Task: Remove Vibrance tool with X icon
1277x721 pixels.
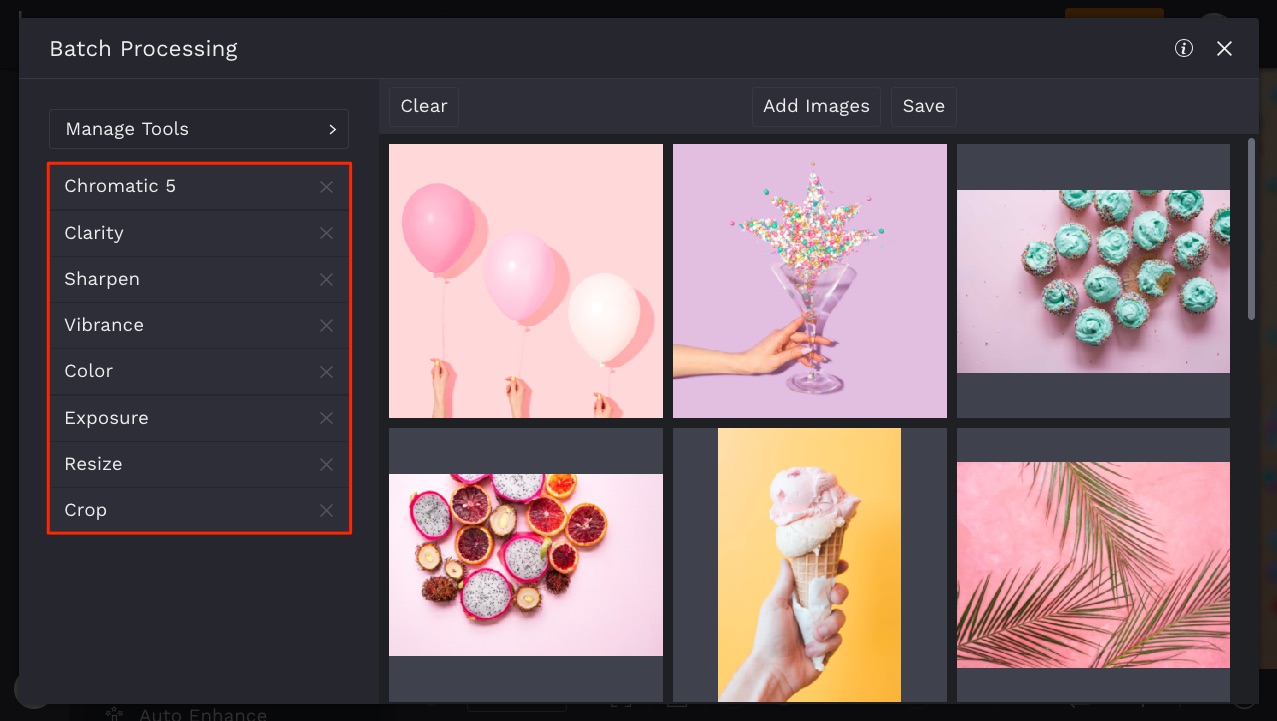Action: tap(326, 326)
